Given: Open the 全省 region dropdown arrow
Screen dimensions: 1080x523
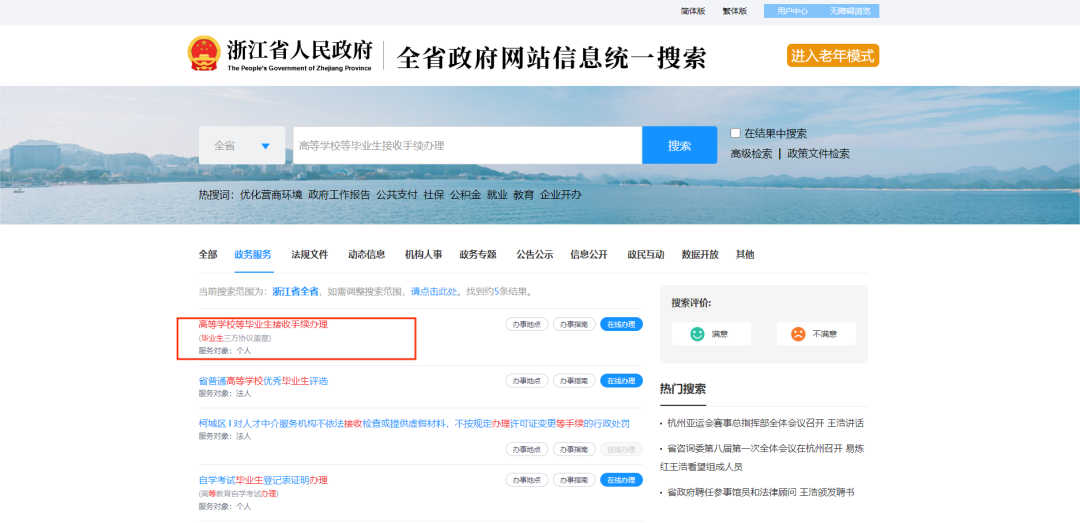Looking at the screenshot, I should coord(266,146).
